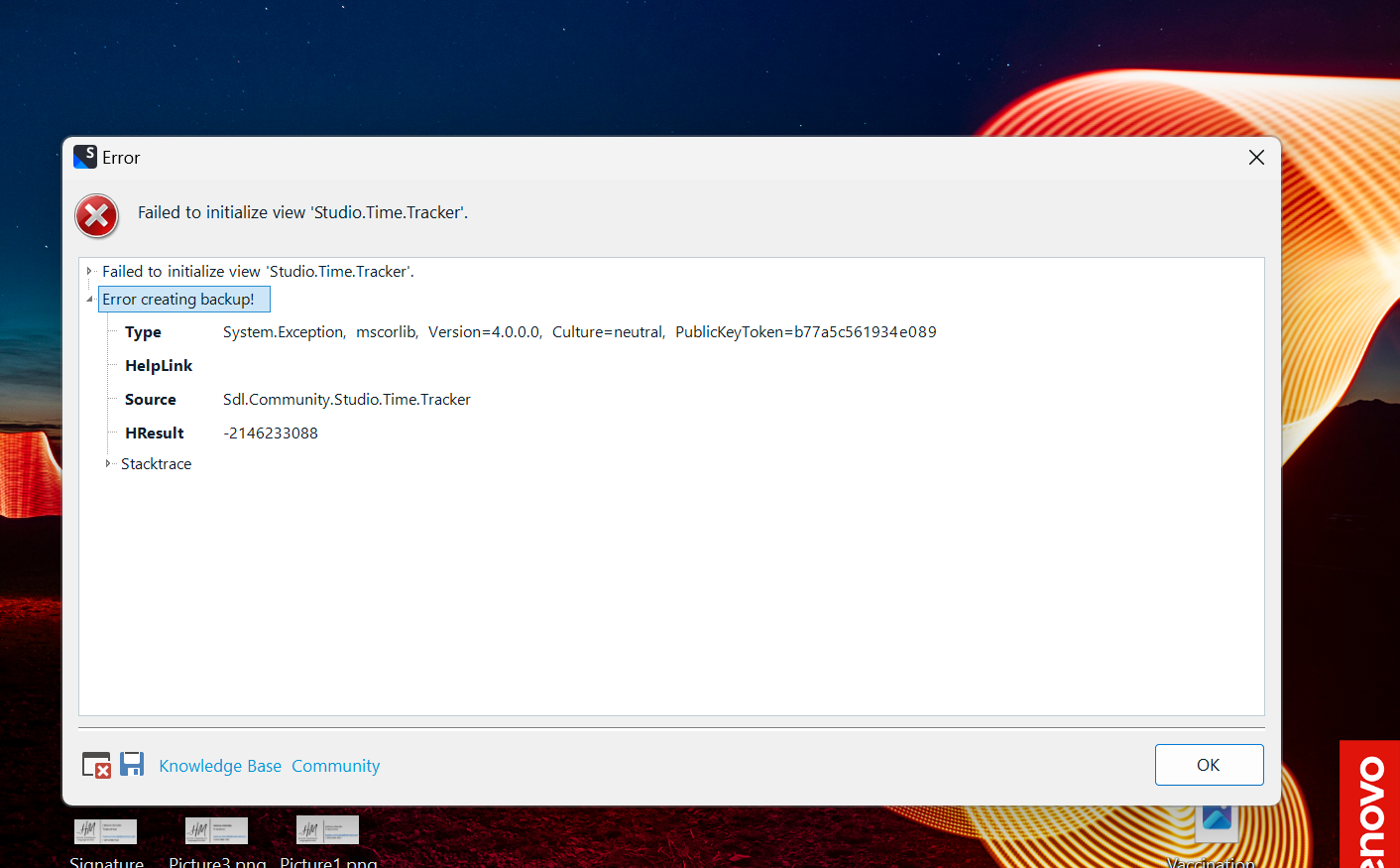Click the -2146233088 HResult value

271,434
